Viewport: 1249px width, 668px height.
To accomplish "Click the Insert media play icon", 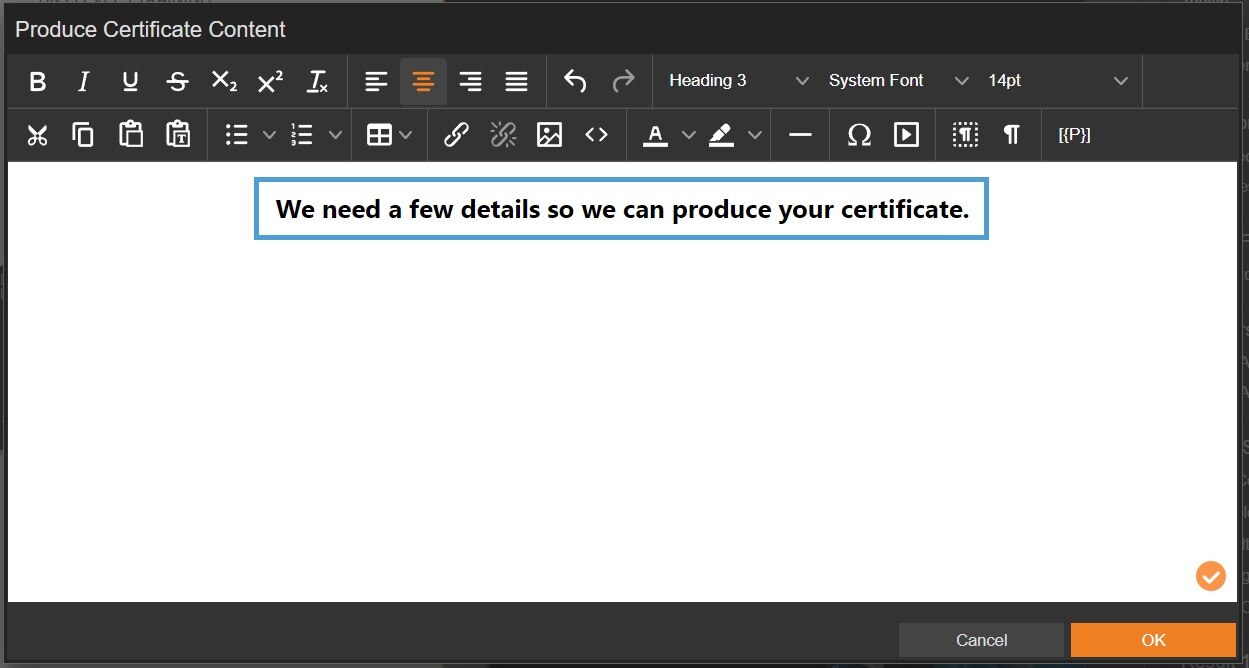I will coord(906,135).
